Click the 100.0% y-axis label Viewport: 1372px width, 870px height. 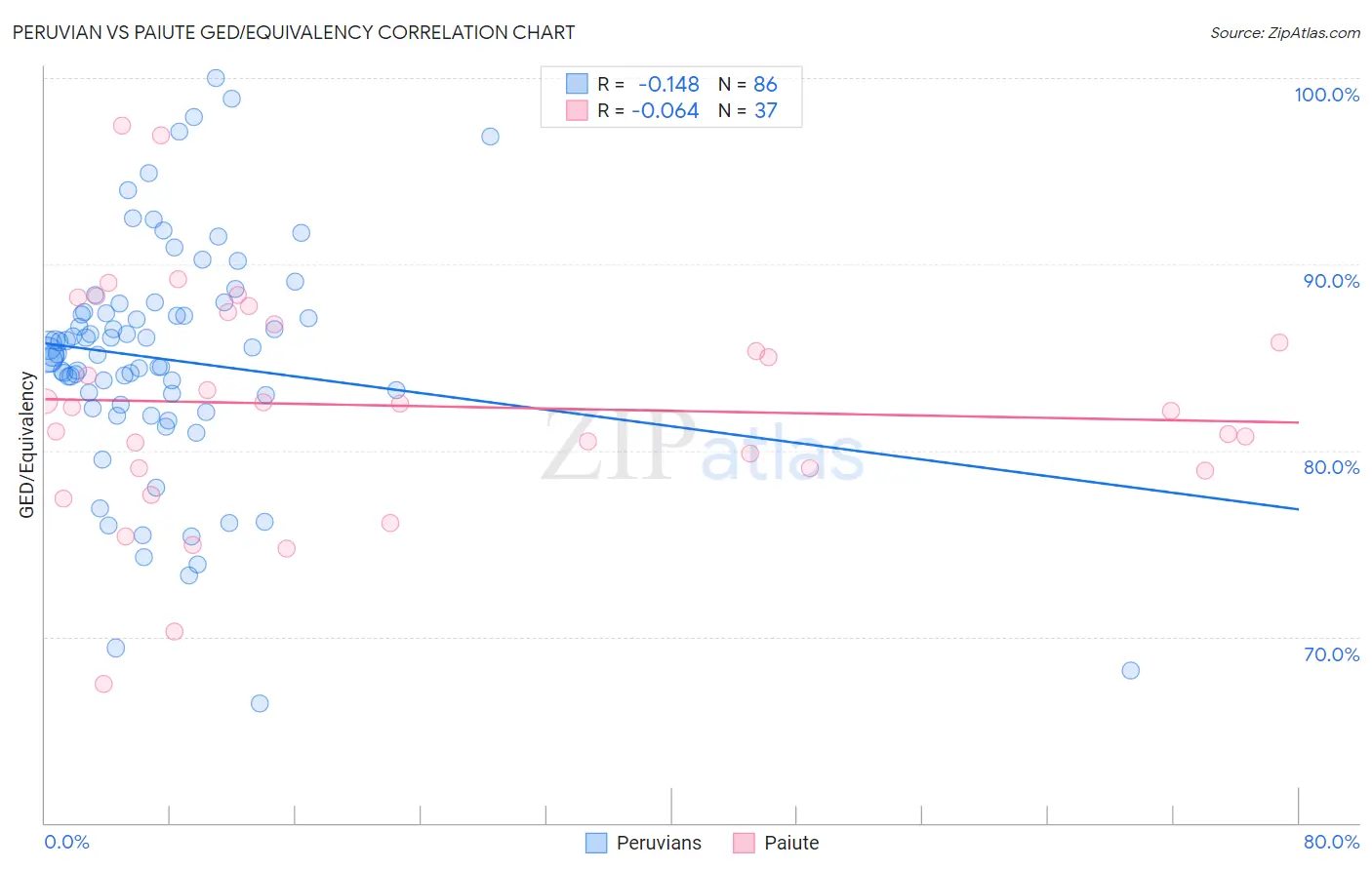coord(1326,95)
